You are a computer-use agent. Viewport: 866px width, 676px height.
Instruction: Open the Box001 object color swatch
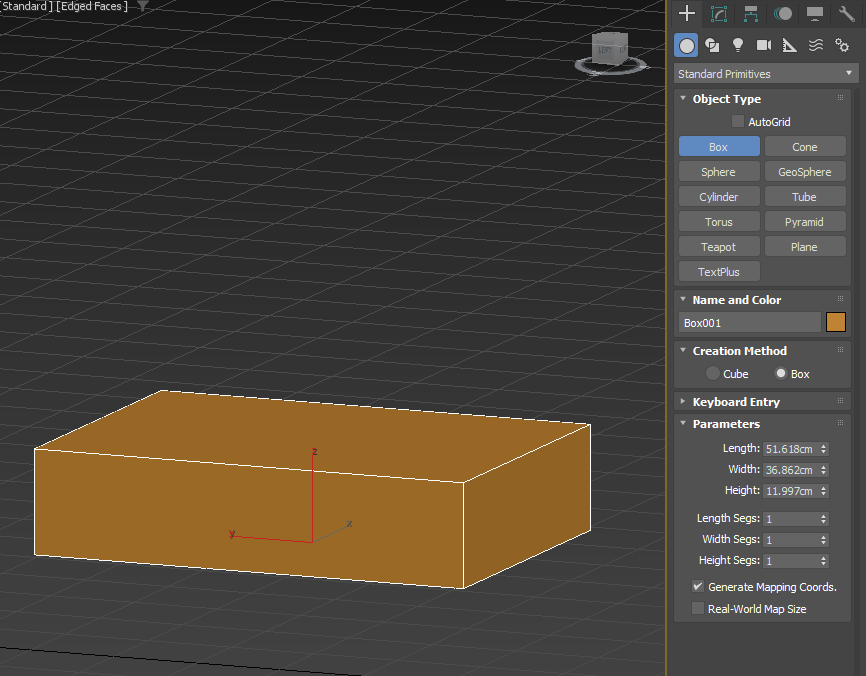pos(836,323)
